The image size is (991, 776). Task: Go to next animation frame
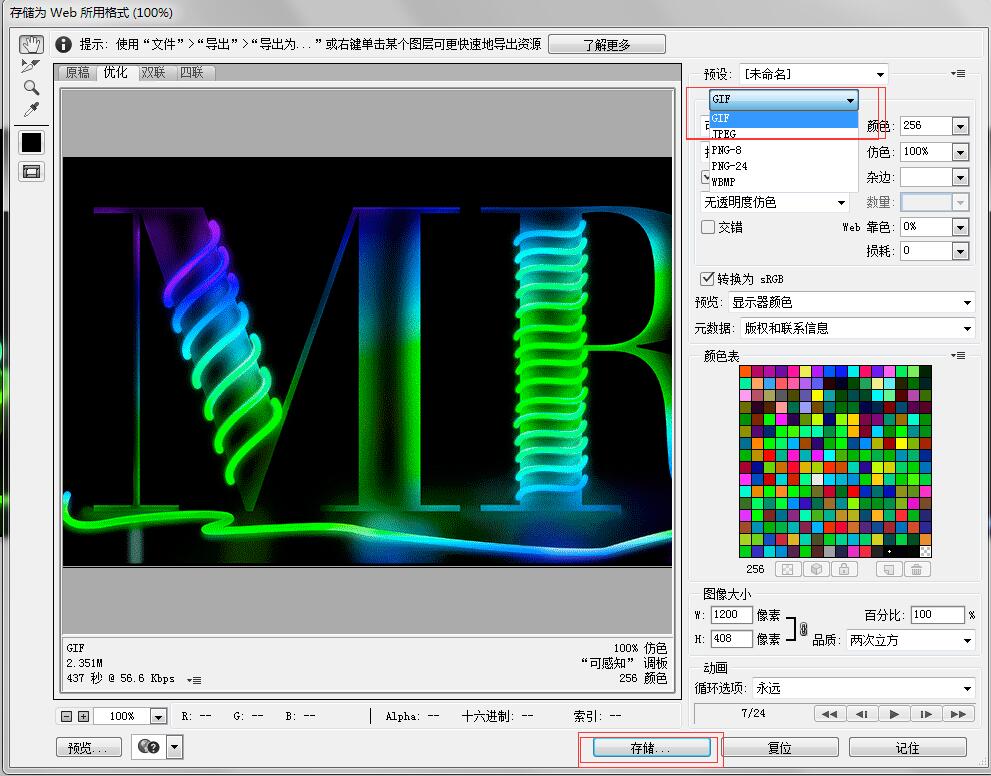pos(926,714)
